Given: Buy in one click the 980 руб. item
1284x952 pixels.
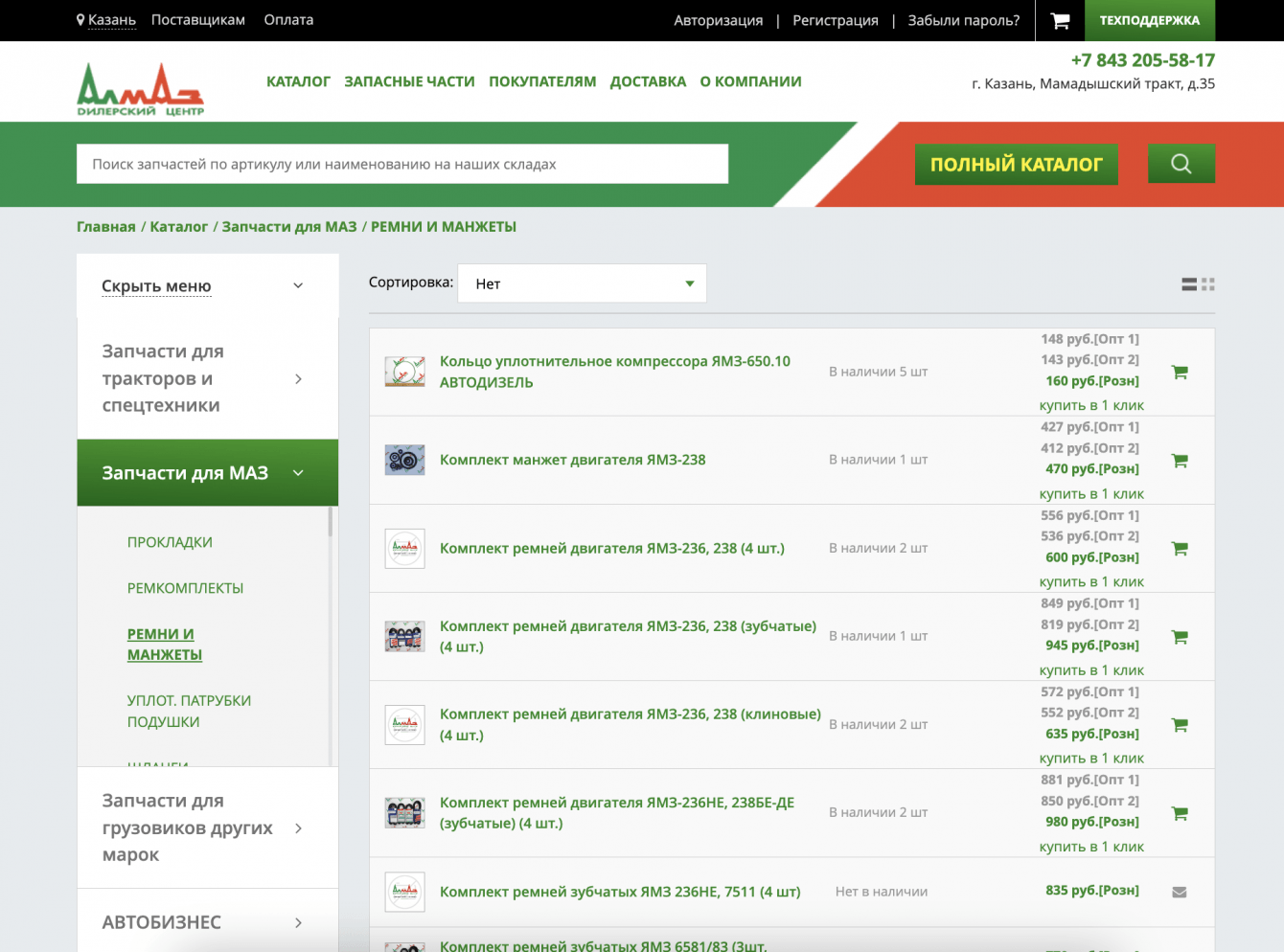Looking at the screenshot, I should (x=1091, y=846).
